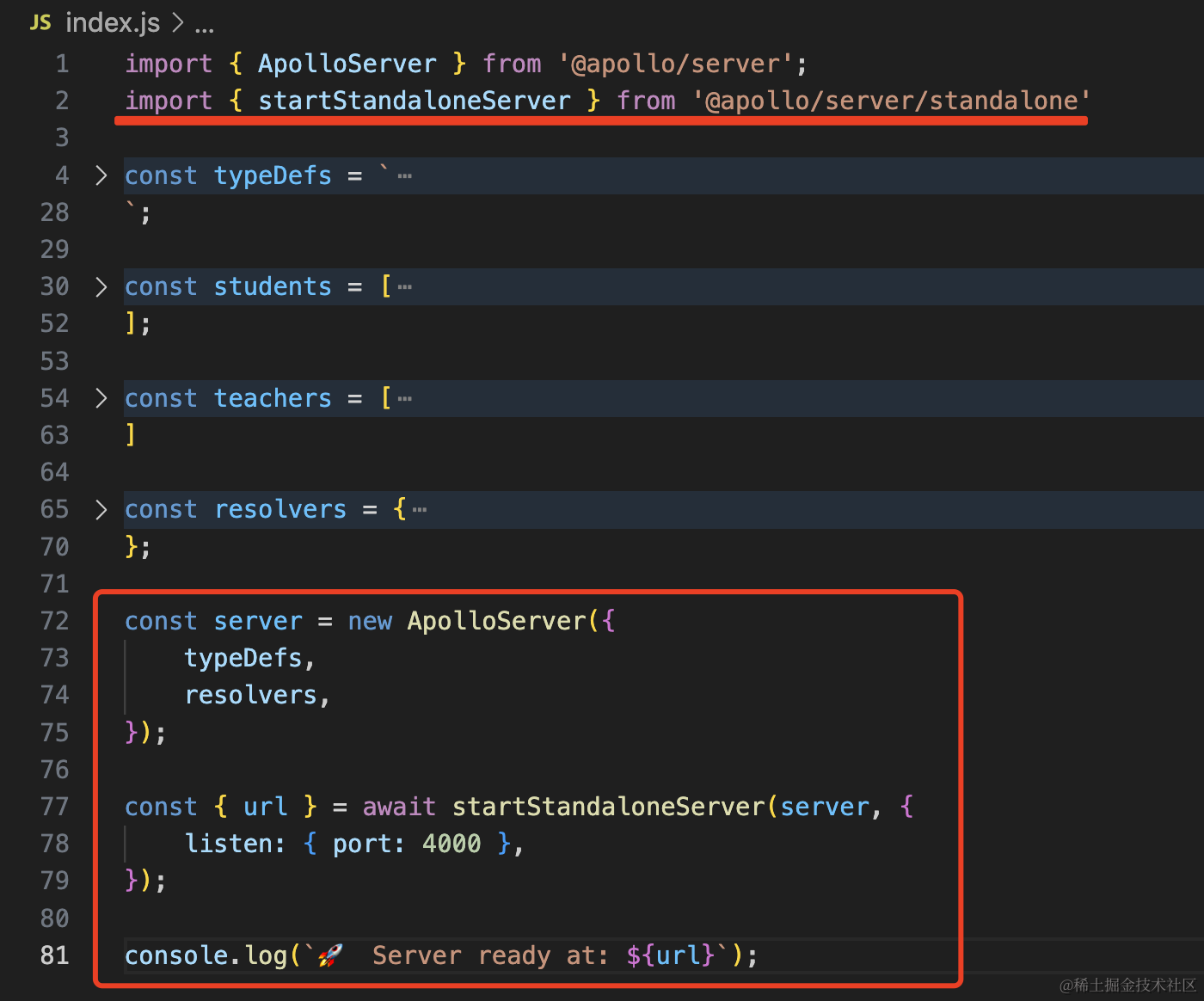1204x1001 pixels.
Task: Click 'students' identifier on line 30
Action: 273,286
